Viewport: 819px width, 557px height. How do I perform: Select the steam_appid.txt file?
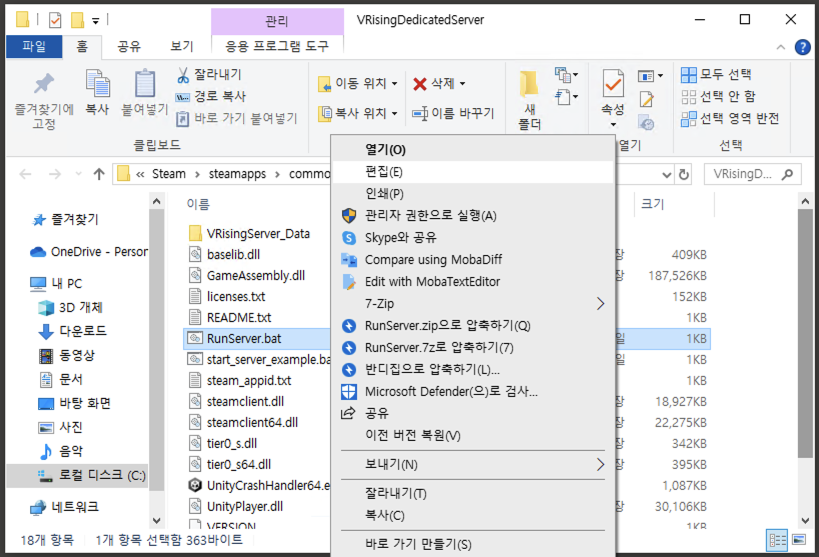tap(240, 380)
